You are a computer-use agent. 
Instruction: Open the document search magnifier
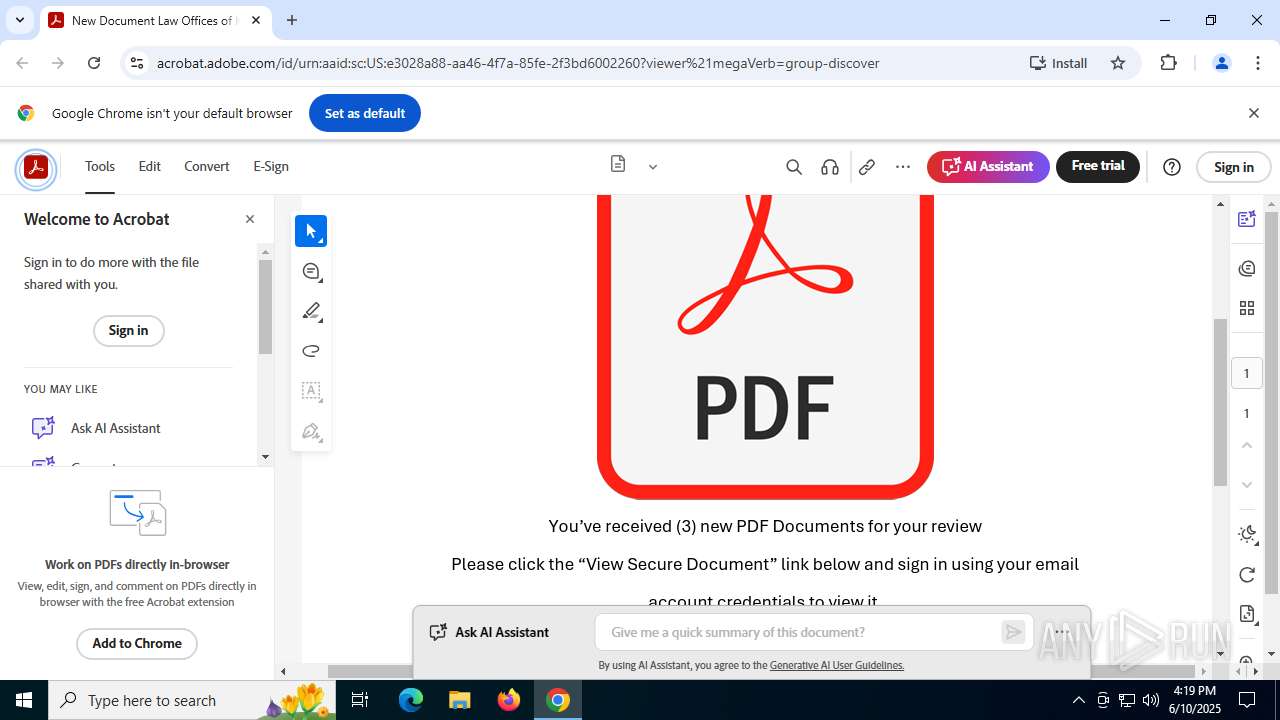tap(794, 167)
